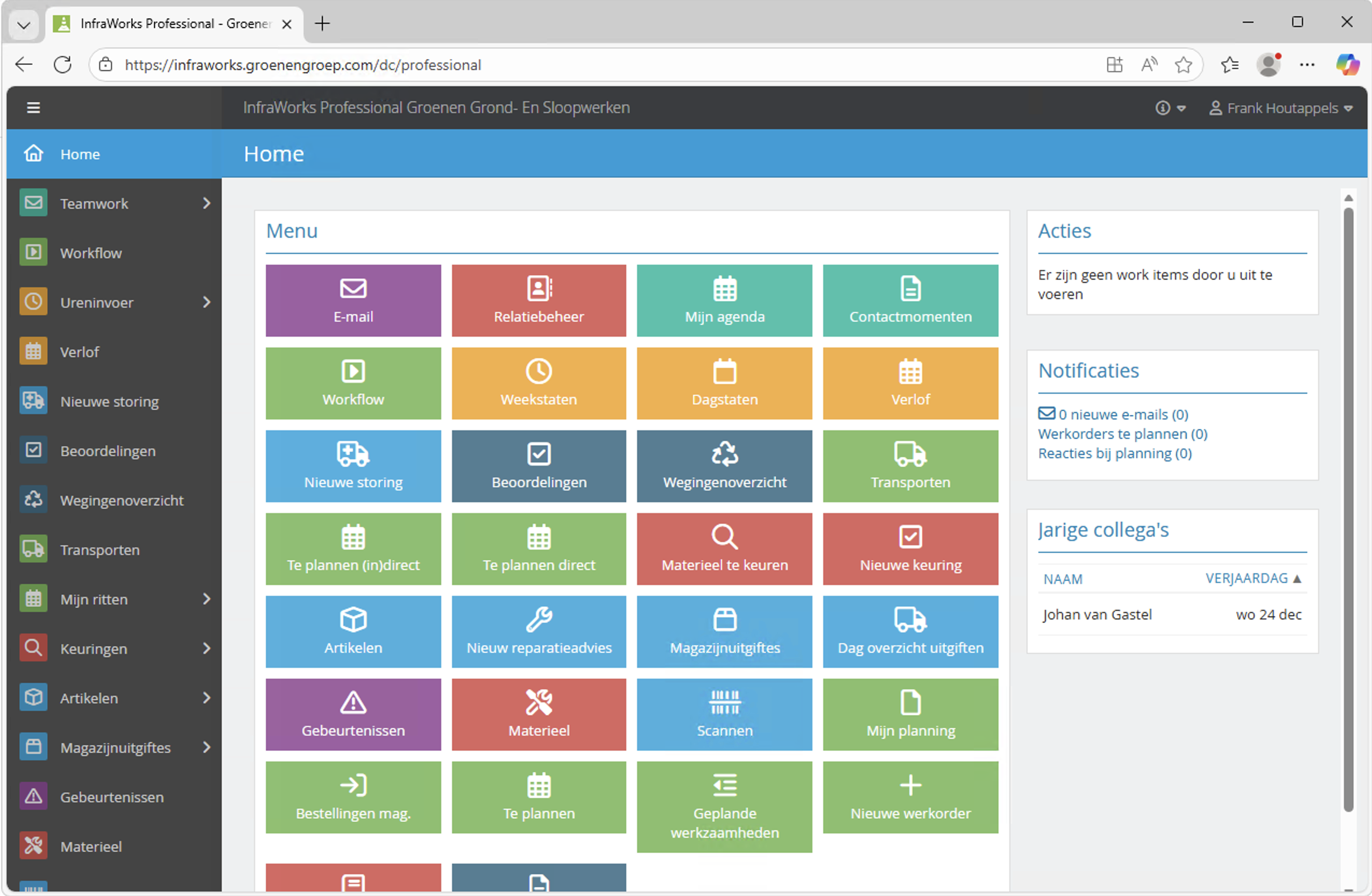This screenshot has width=1372, height=896.
Task: Click the Nieuw reparatieadvies wrench tile
Action: point(539,631)
